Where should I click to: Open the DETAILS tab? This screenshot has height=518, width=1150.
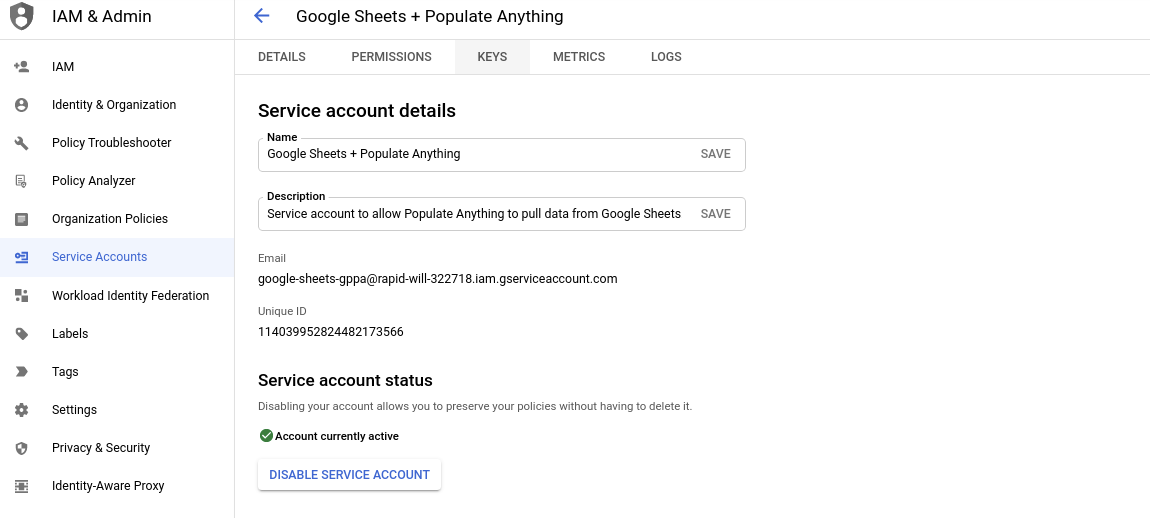tap(282, 56)
